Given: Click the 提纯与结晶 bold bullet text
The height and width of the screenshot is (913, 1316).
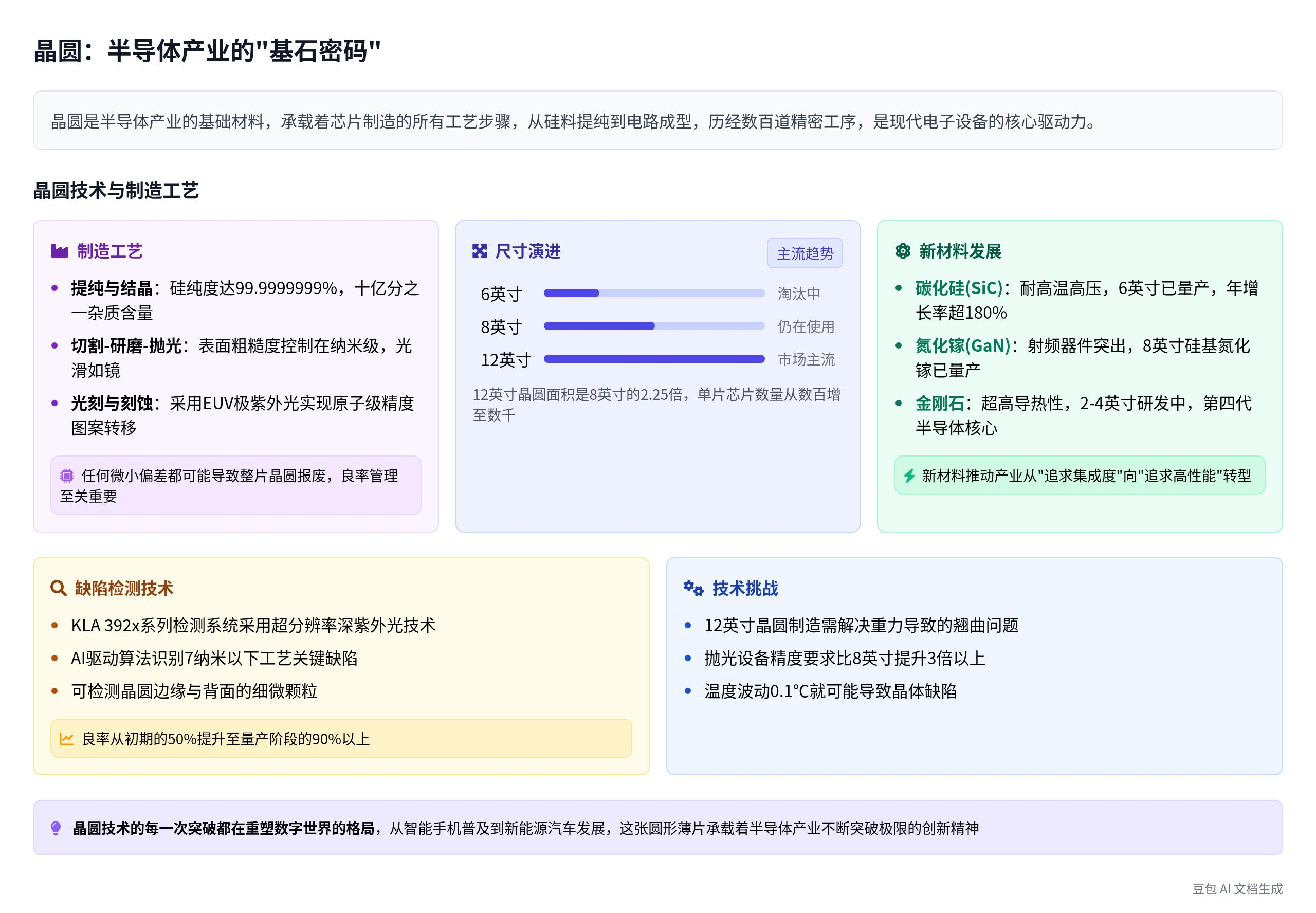Looking at the screenshot, I should pos(112,288).
